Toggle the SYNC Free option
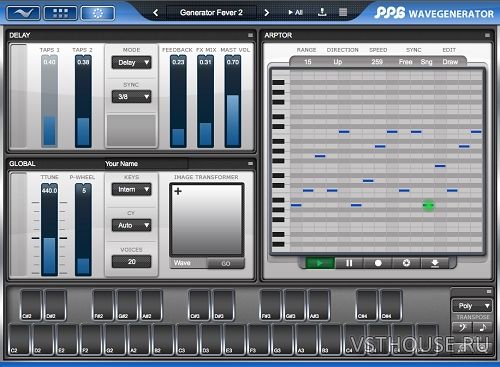 [406, 62]
